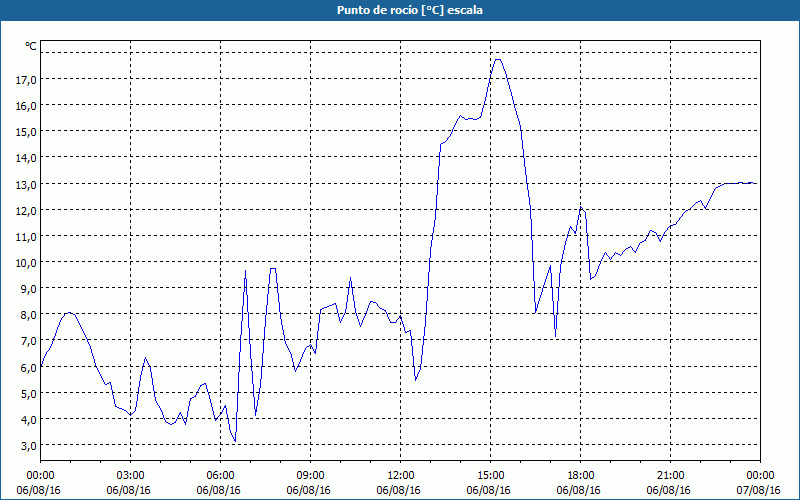Image resolution: width=800 pixels, height=500 pixels.
Task: Select the 16,0 axis value
Action: (x=26, y=106)
